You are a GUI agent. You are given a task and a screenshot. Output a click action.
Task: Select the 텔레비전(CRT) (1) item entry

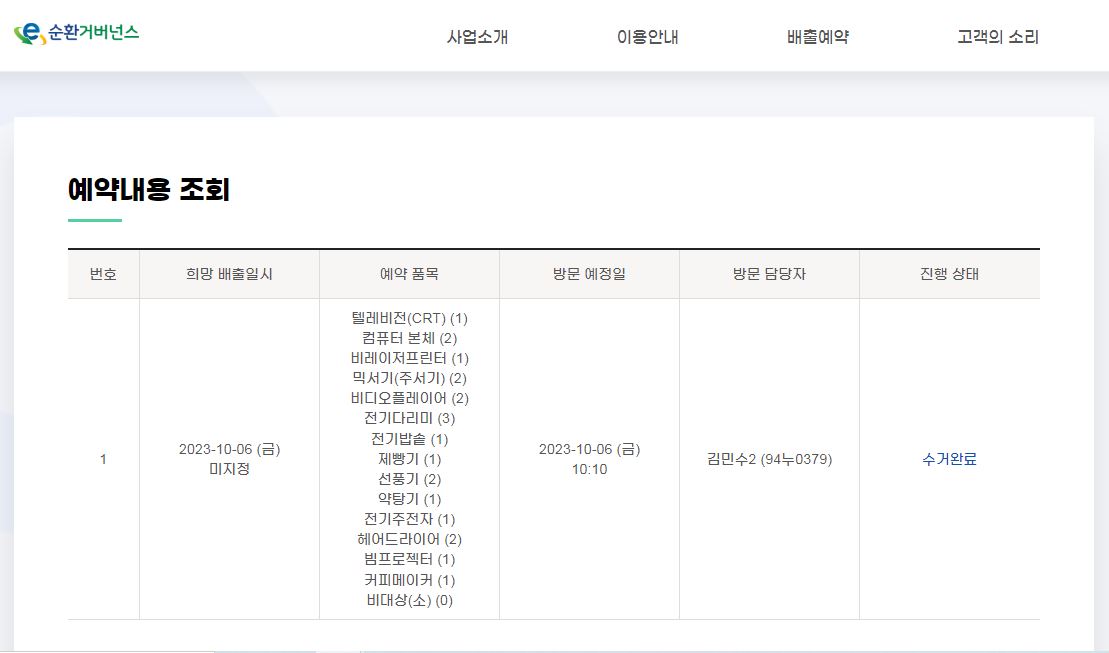pyautogui.click(x=409, y=318)
